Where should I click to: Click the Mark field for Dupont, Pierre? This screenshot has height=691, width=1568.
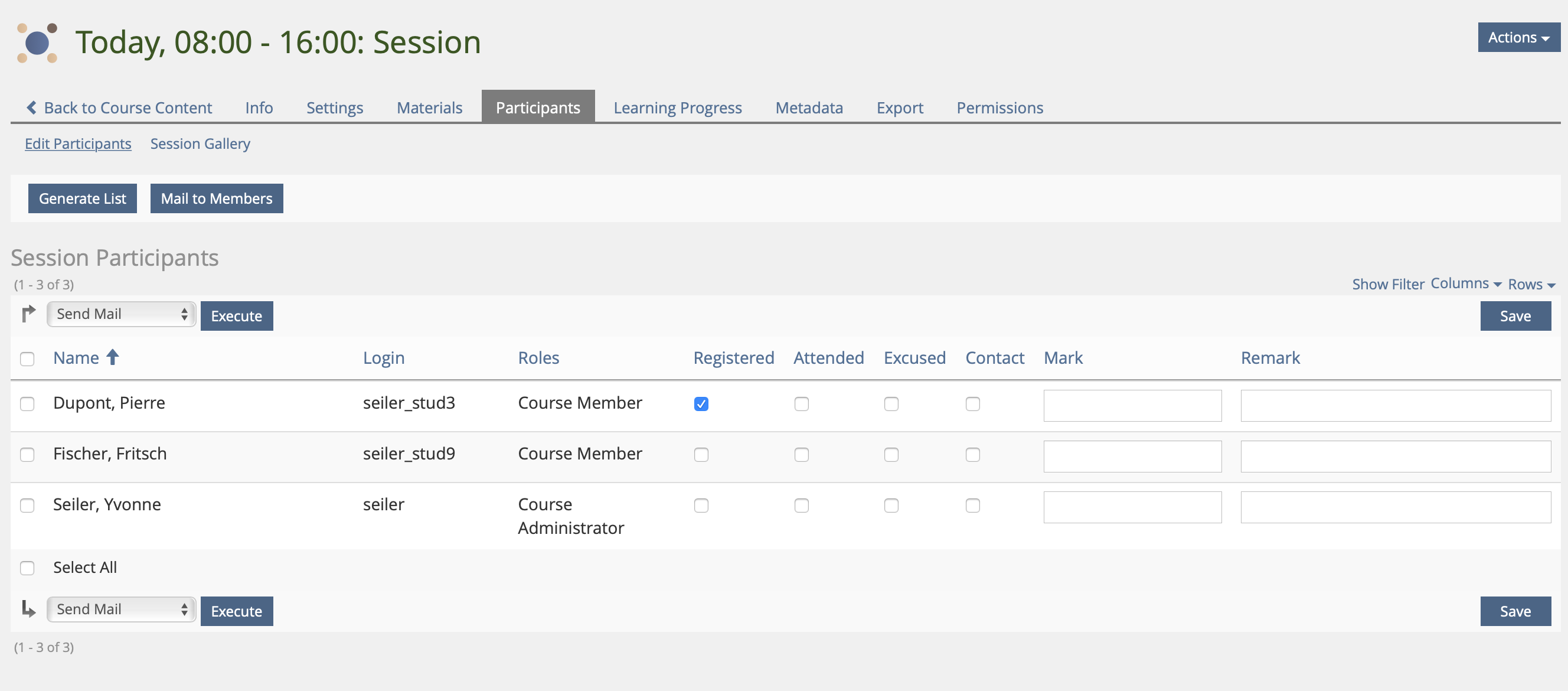pos(1132,406)
